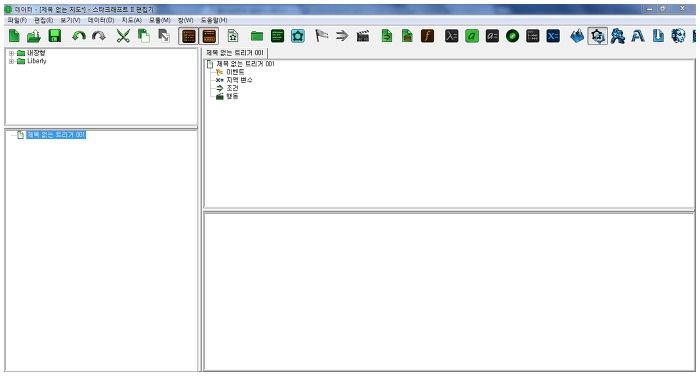The image size is (700, 376).
Task: Click the Copy pages icon
Action: (143, 36)
